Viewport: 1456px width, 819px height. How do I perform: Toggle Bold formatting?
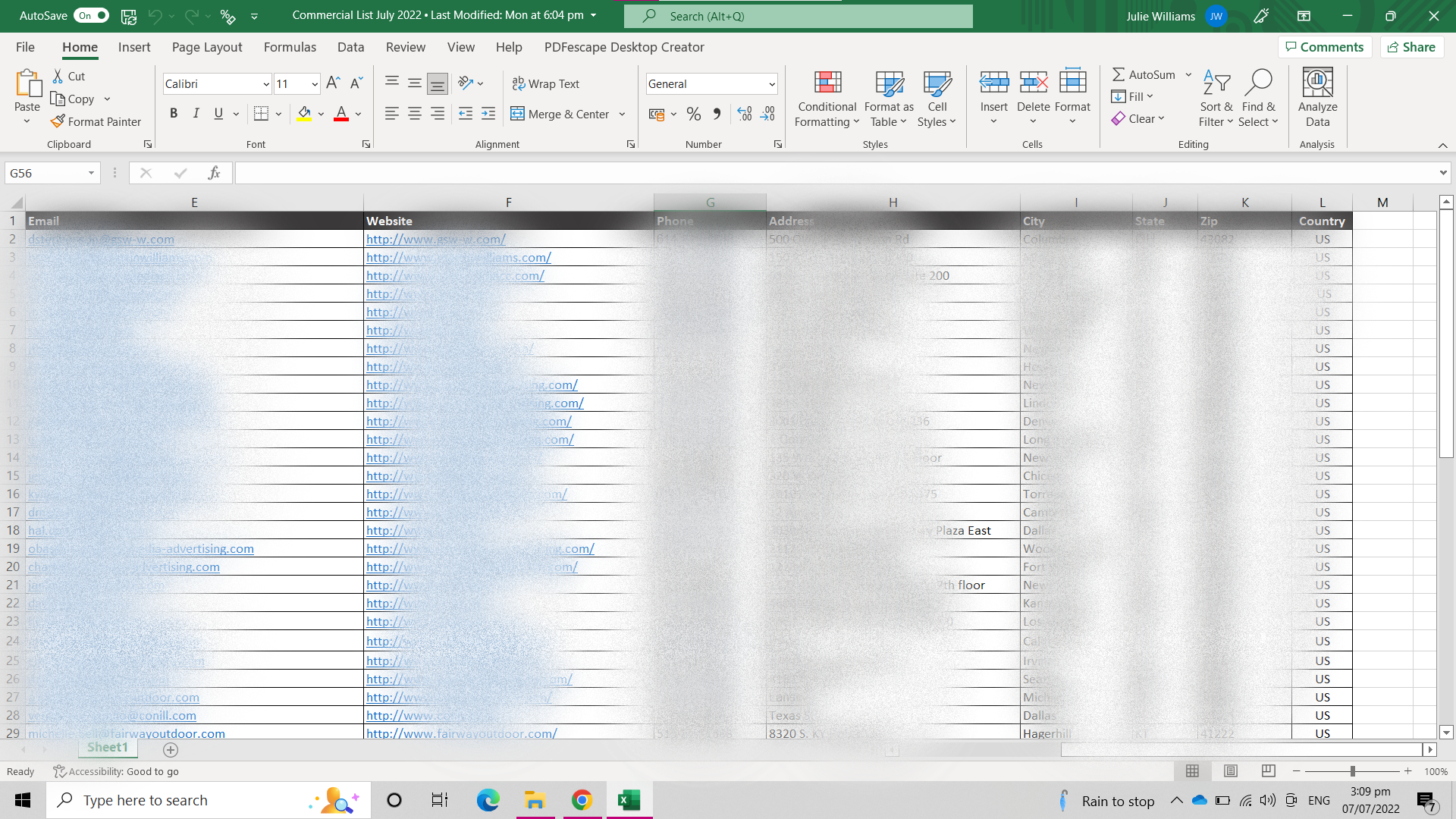(174, 114)
